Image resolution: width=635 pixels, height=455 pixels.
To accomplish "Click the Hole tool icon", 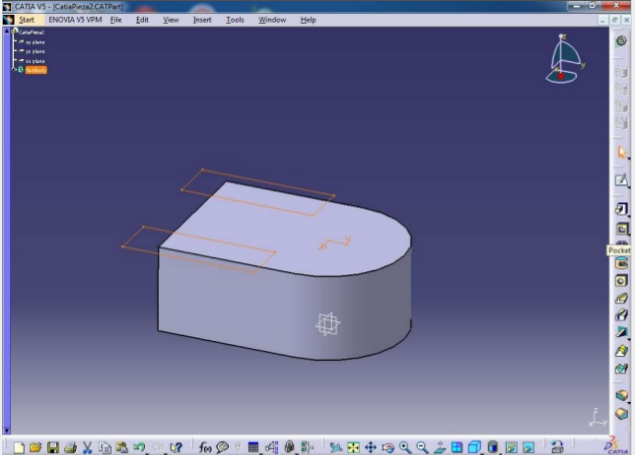I will 621,281.
